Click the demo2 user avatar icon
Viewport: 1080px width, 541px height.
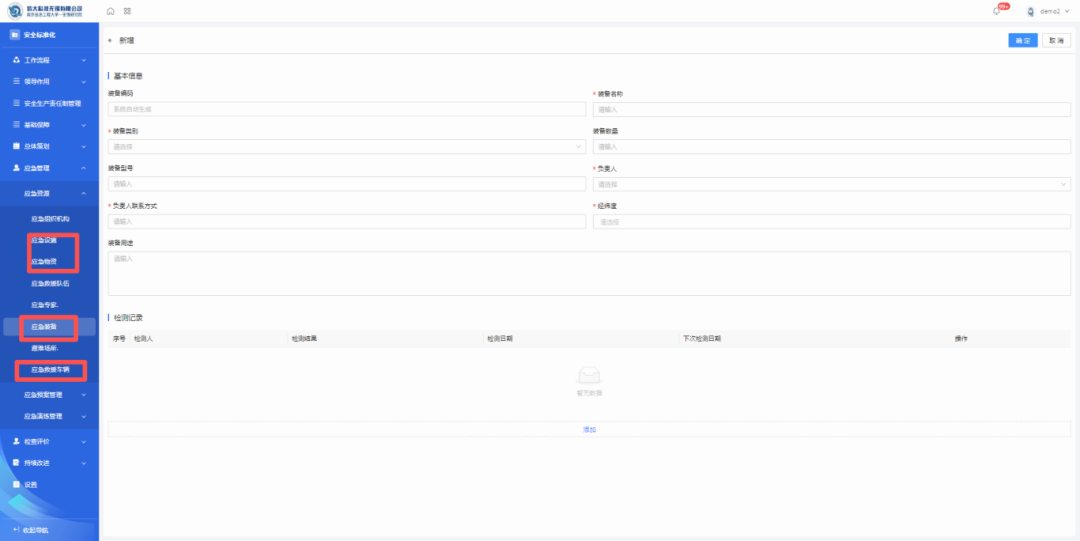coord(1031,11)
